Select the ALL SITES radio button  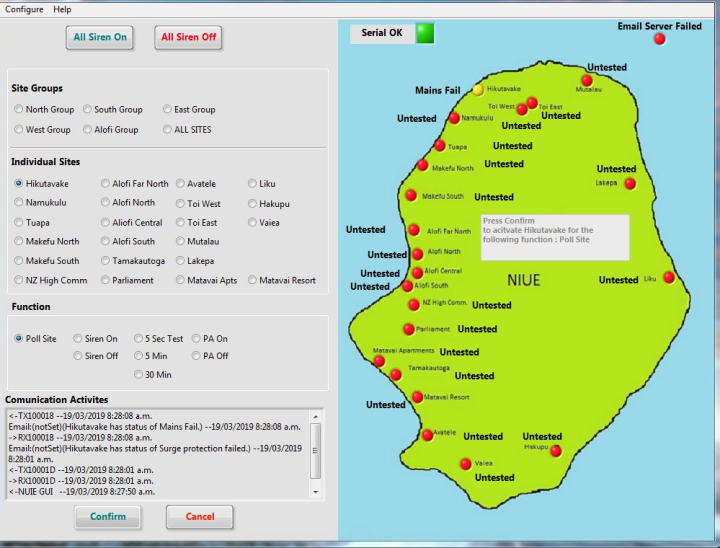click(187, 130)
